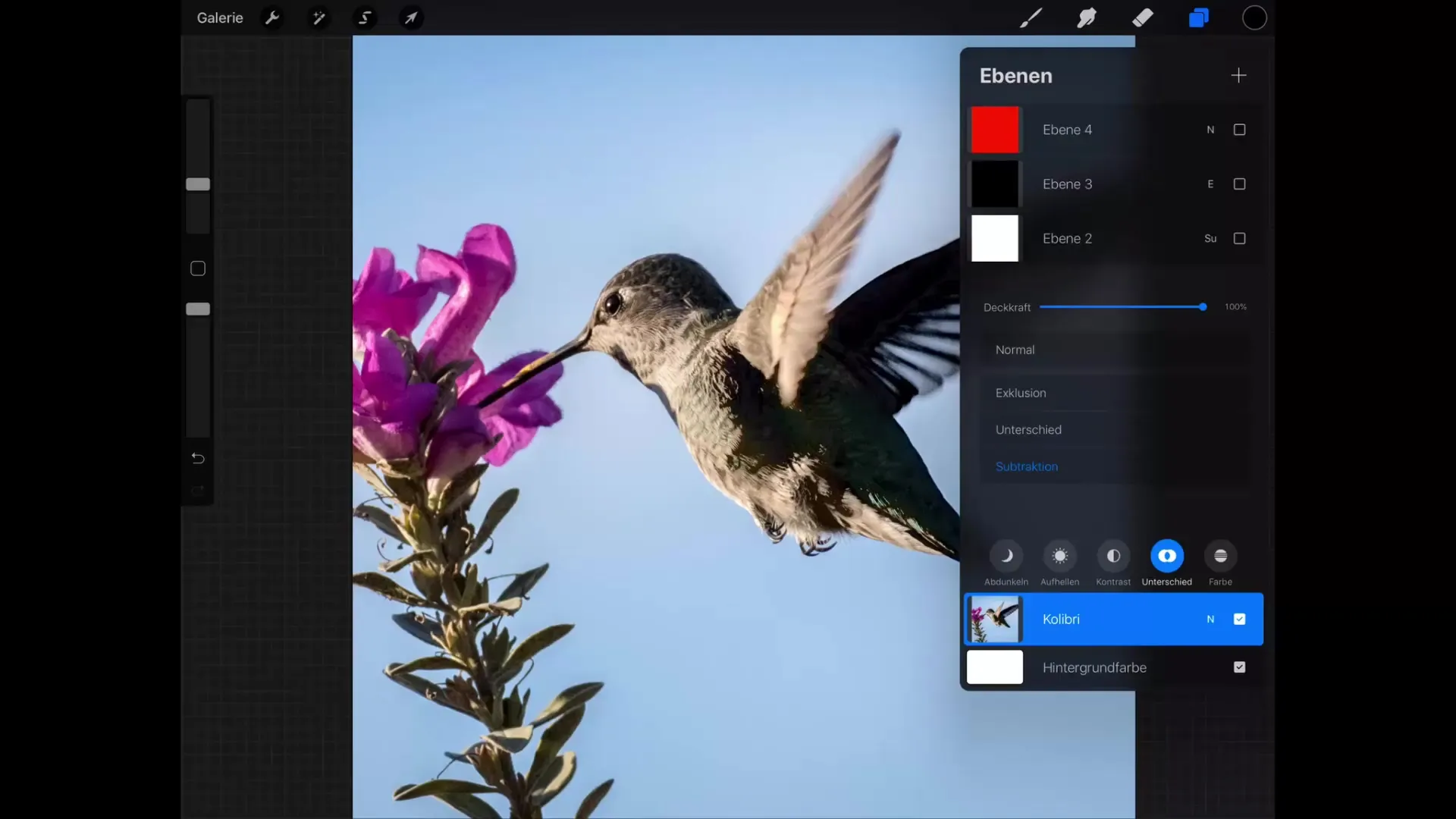1456x819 pixels.
Task: Click the Ebenen panel title
Action: point(1015,76)
